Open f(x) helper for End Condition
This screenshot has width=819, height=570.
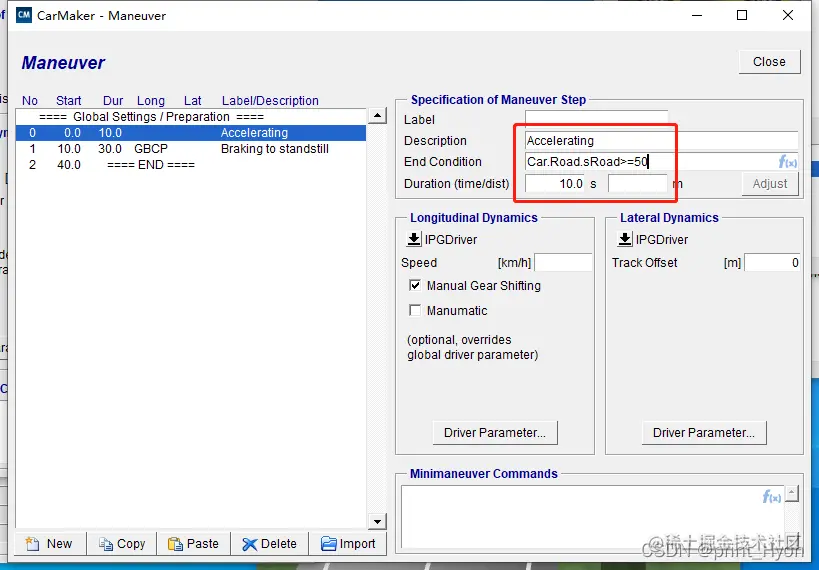(788, 162)
